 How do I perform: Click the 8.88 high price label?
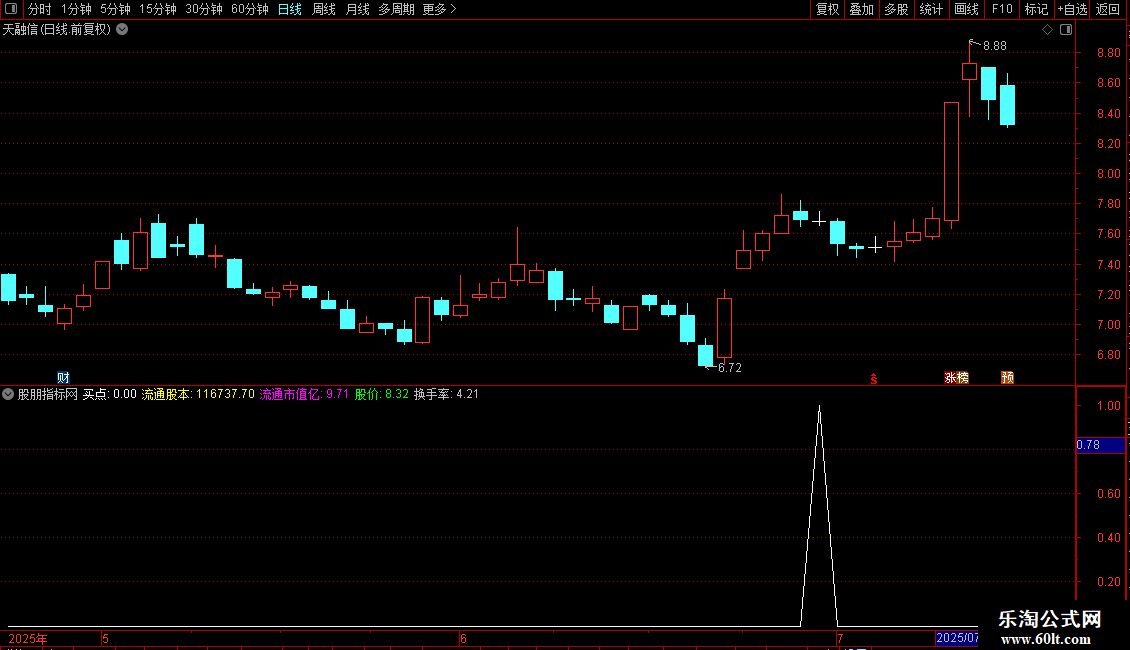[995, 46]
